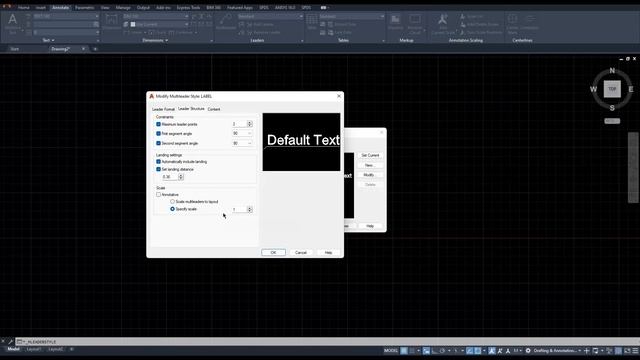The height and width of the screenshot is (360, 640).
Task: Click the new drawing tab plus icon
Action: [95, 49]
